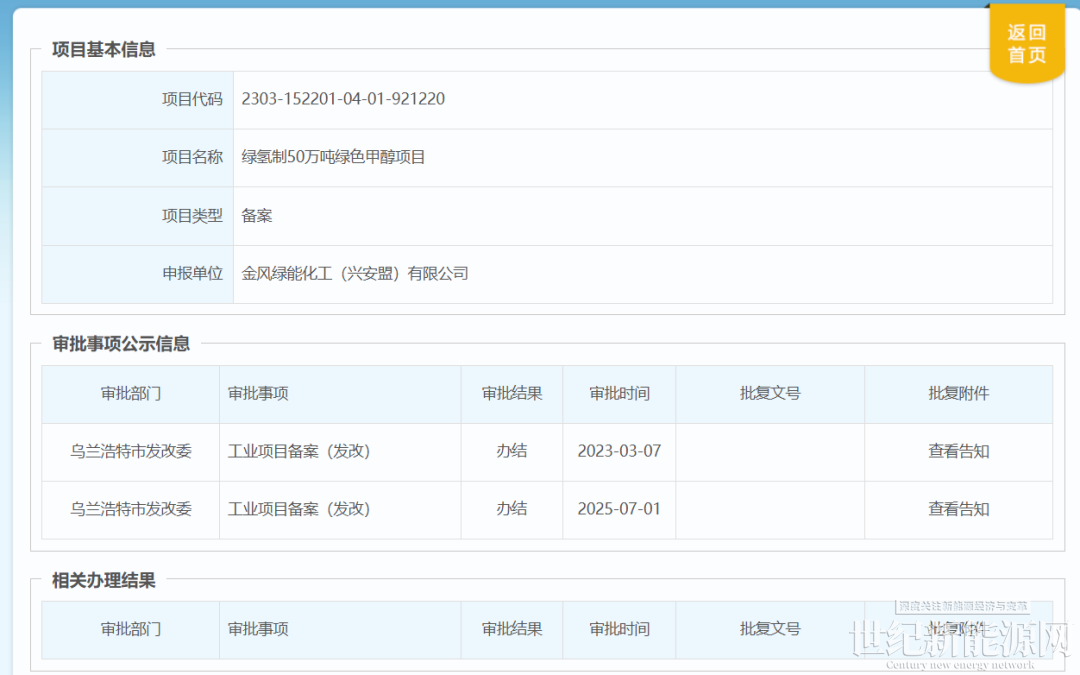Click 审批时间 header in 审批事项公示信息 table
This screenshot has width=1080, height=675.
click(619, 393)
